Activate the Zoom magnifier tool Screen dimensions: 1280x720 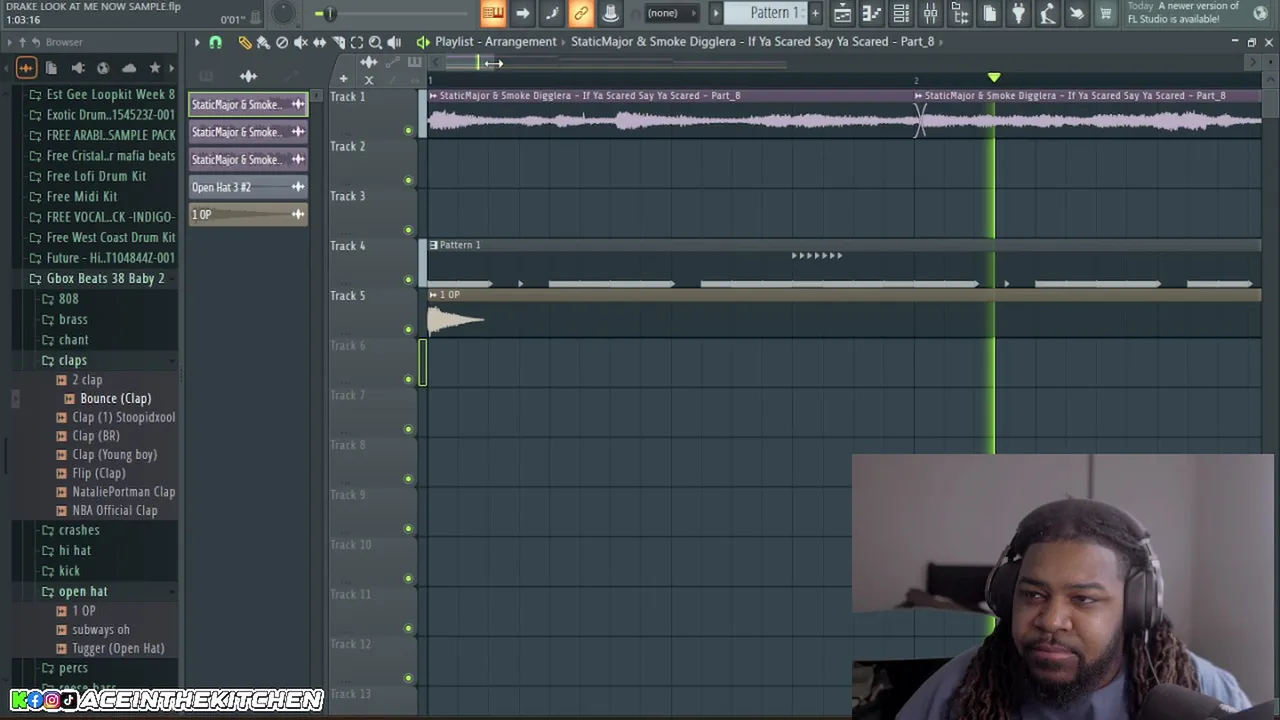click(375, 42)
